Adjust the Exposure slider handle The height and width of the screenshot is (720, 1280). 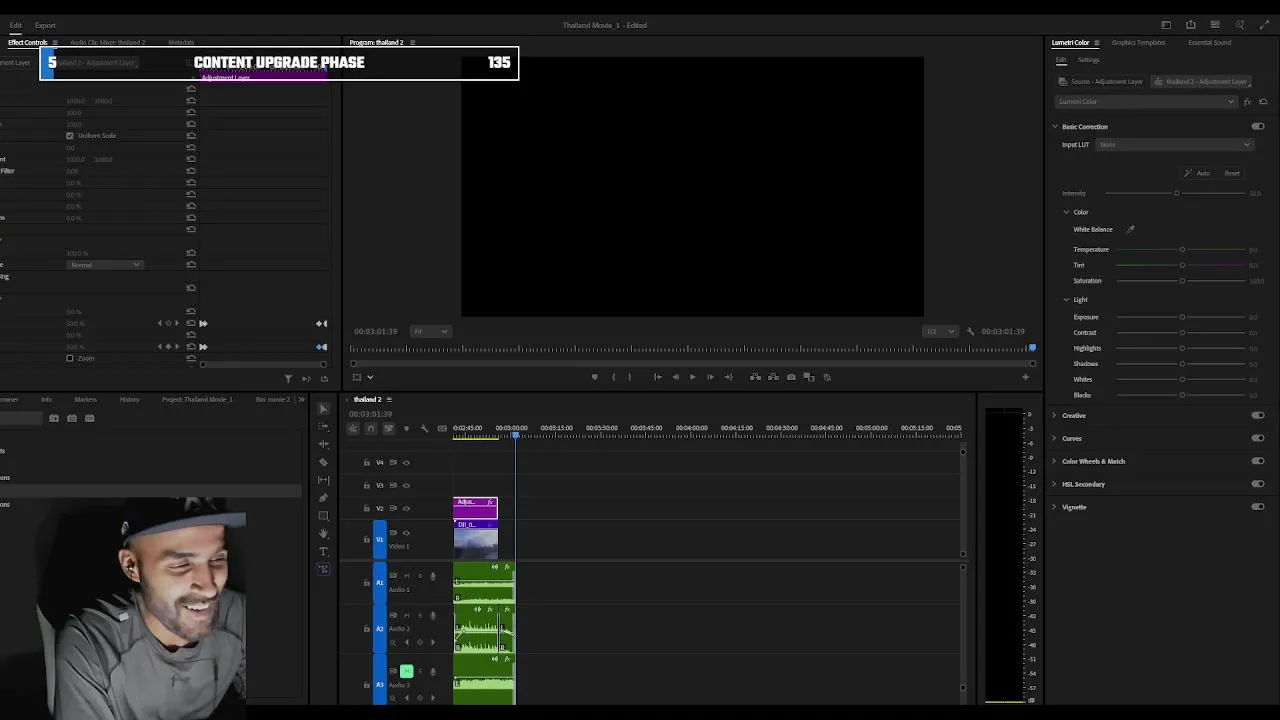[1182, 317]
